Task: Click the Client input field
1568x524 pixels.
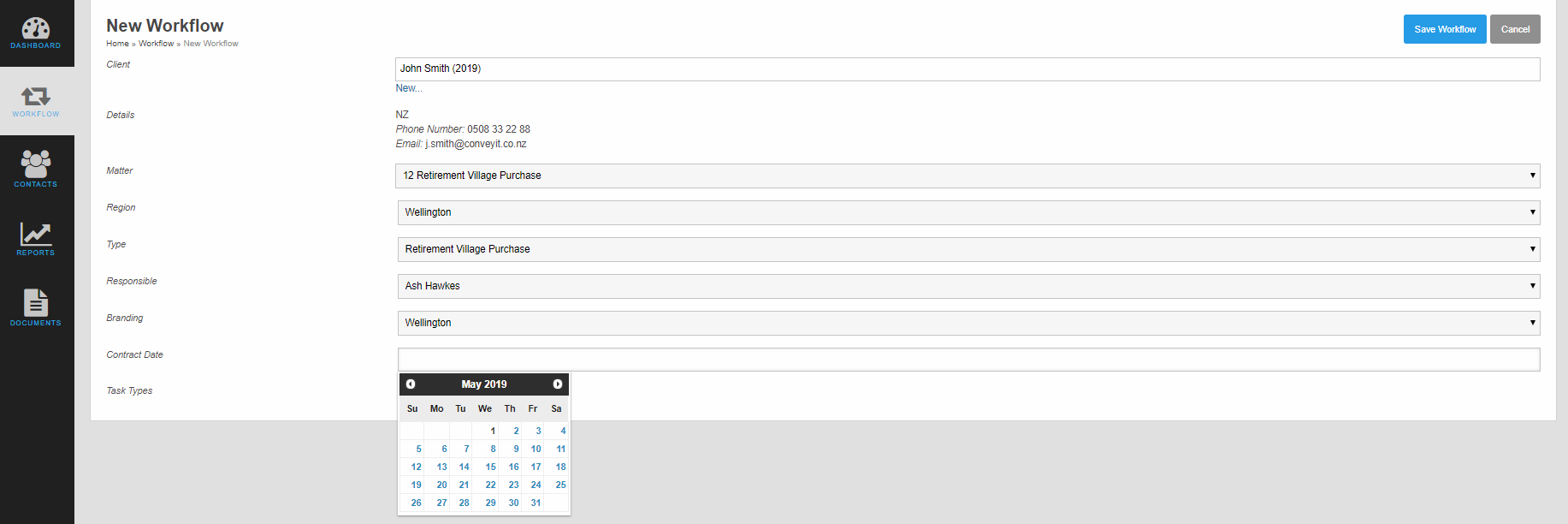Action: tap(967, 69)
